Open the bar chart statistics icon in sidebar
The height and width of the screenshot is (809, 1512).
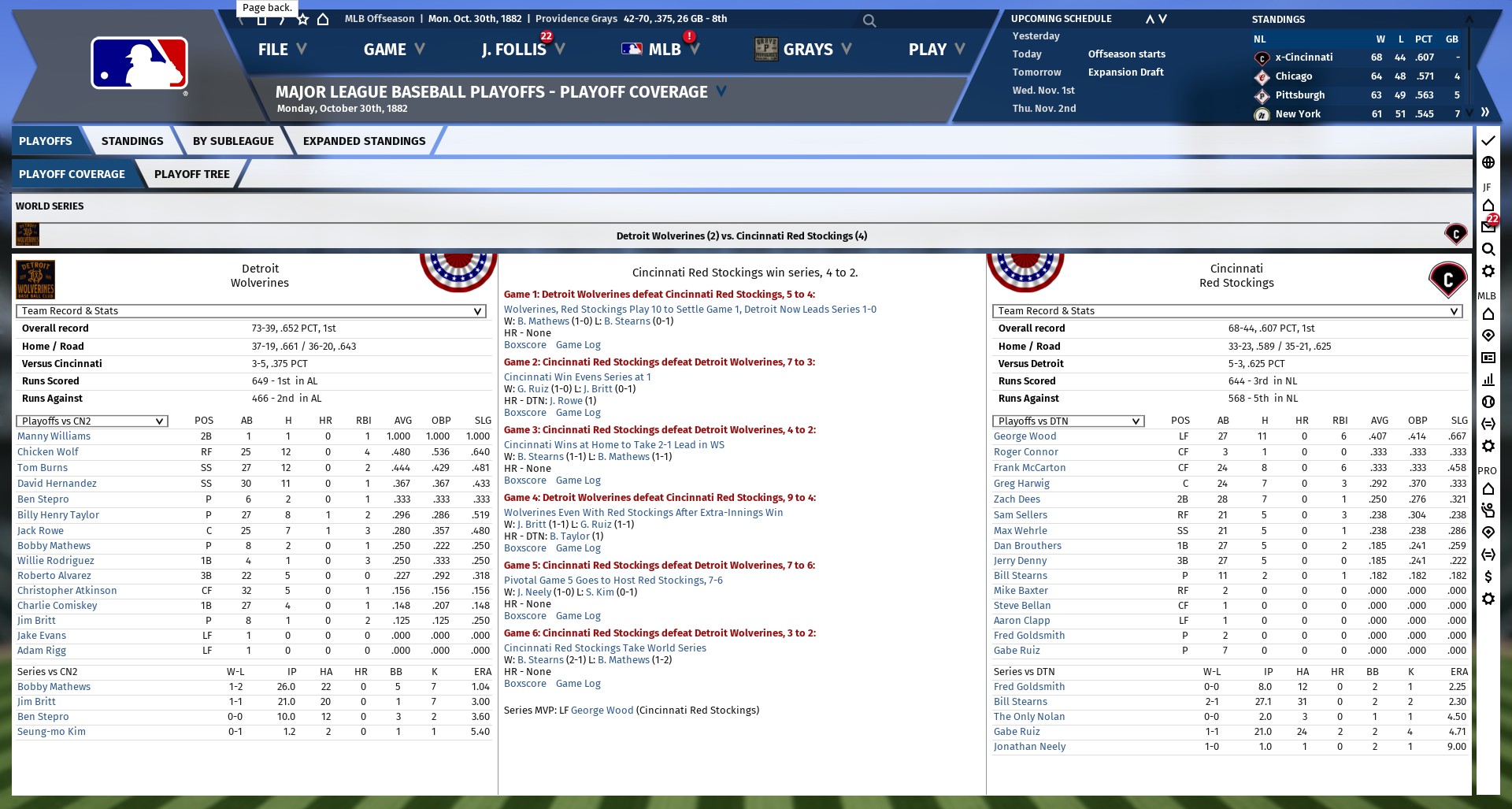[x=1488, y=380]
